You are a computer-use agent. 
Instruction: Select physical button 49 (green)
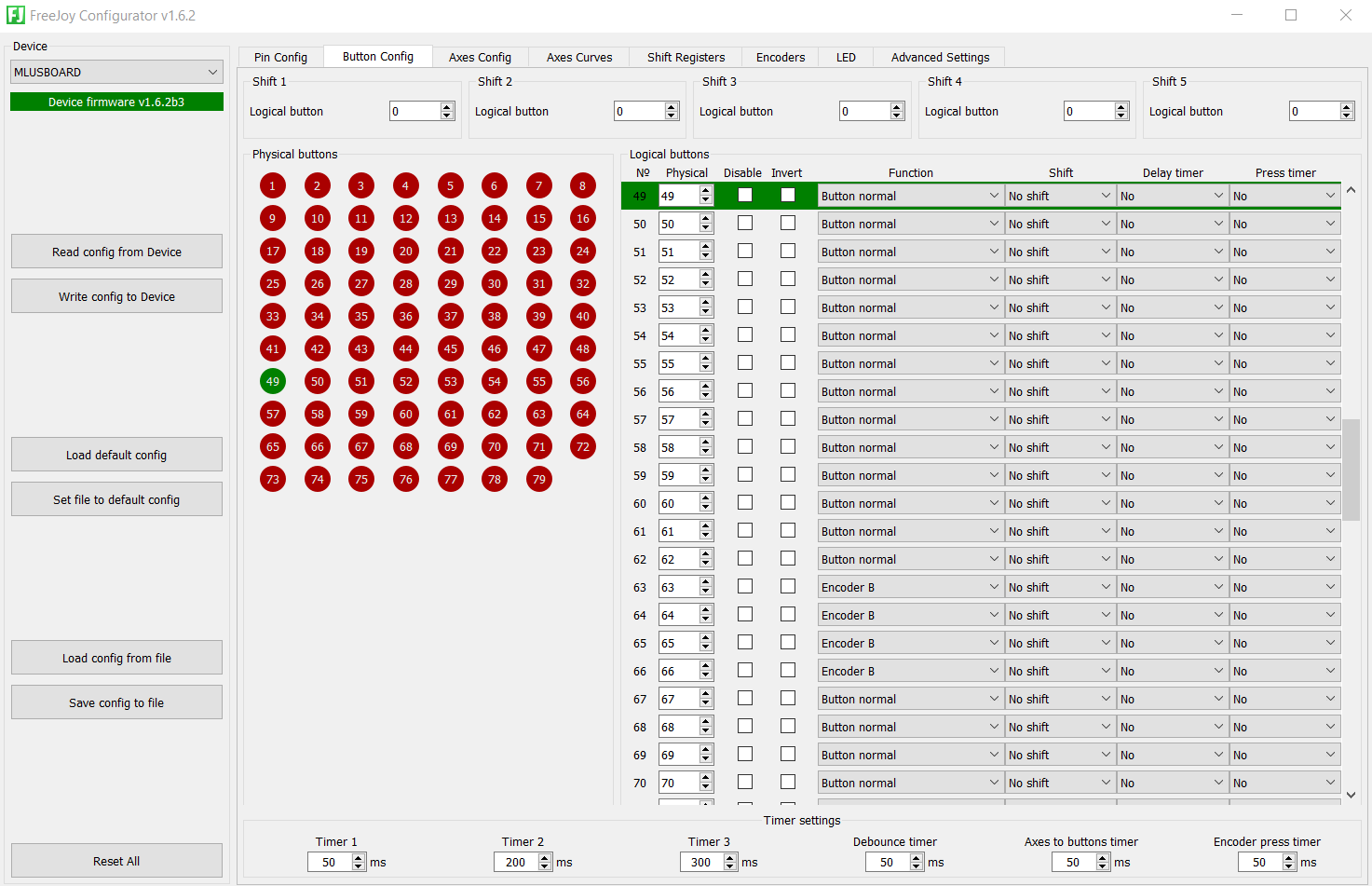click(272, 381)
